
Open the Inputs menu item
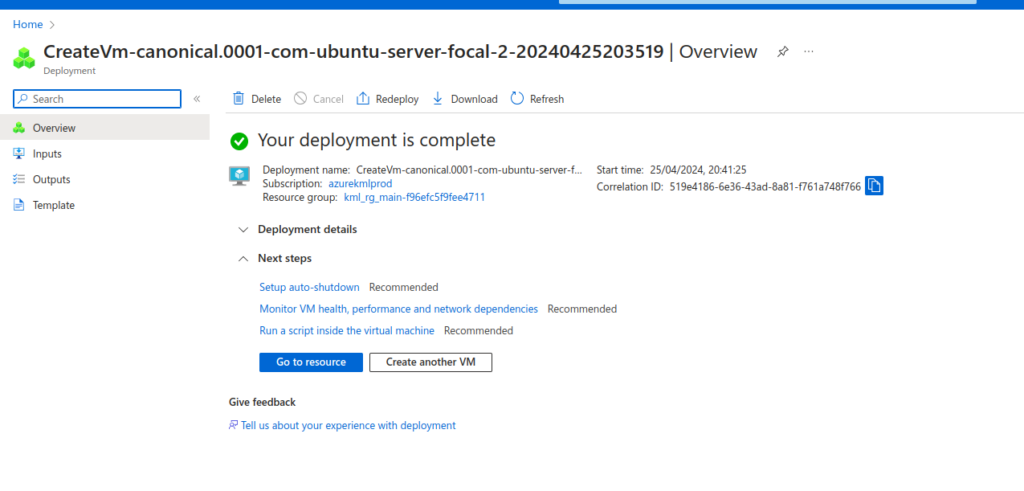click(46, 154)
